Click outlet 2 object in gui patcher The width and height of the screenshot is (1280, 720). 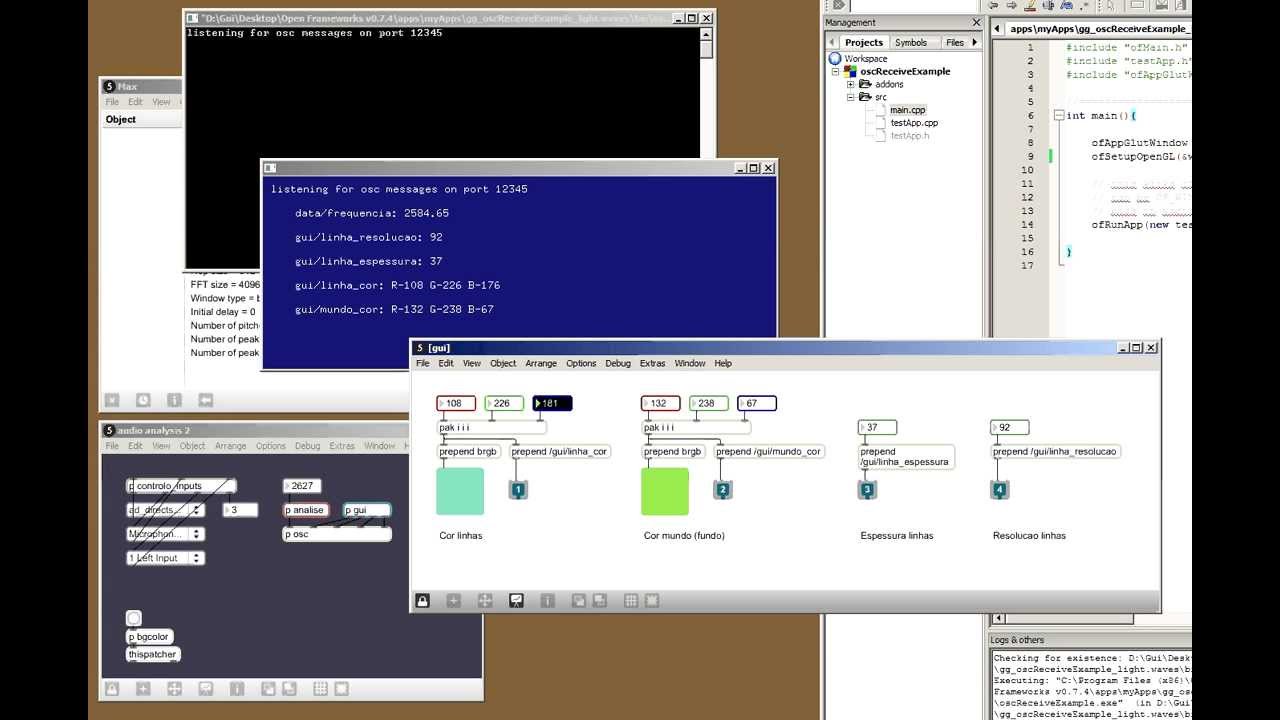coord(722,490)
